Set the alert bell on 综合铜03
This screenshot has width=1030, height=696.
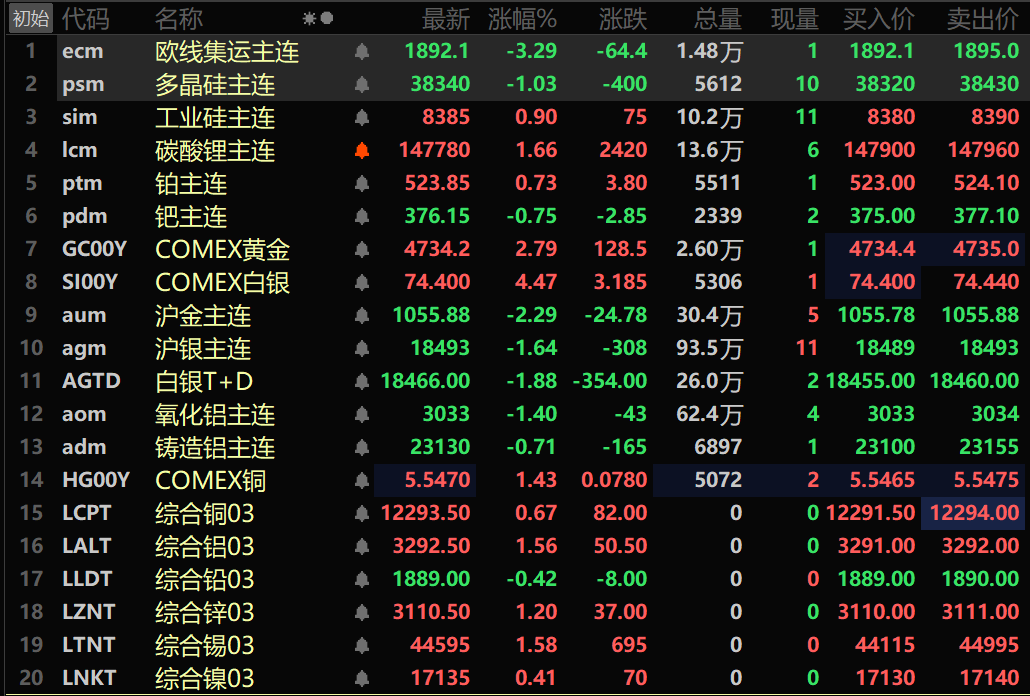[361, 513]
